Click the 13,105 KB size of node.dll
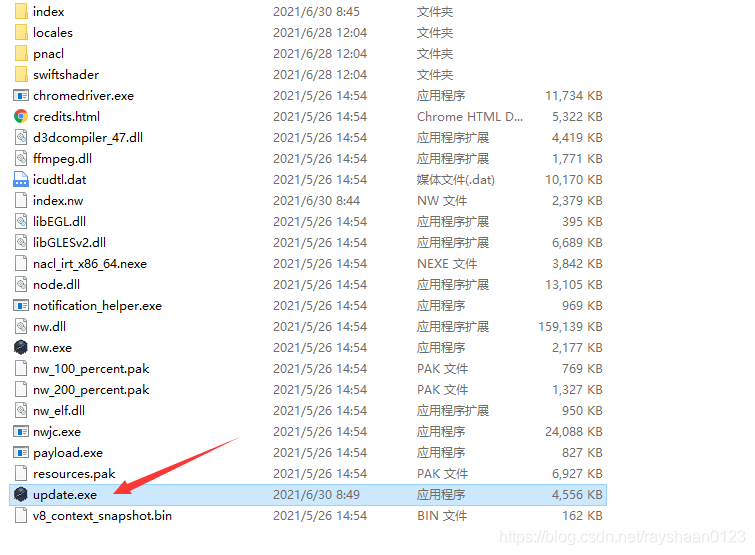 click(x=573, y=285)
